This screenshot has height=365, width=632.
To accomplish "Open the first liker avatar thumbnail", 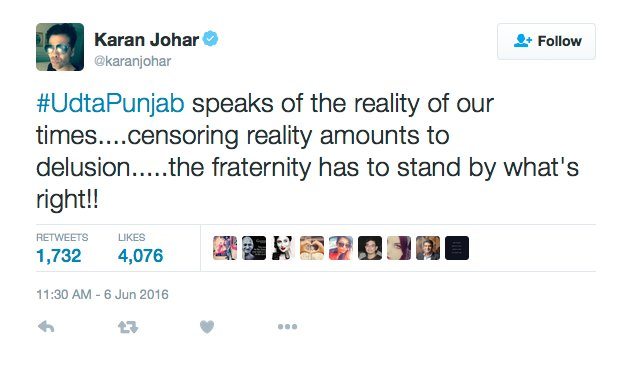I will pos(225,248).
